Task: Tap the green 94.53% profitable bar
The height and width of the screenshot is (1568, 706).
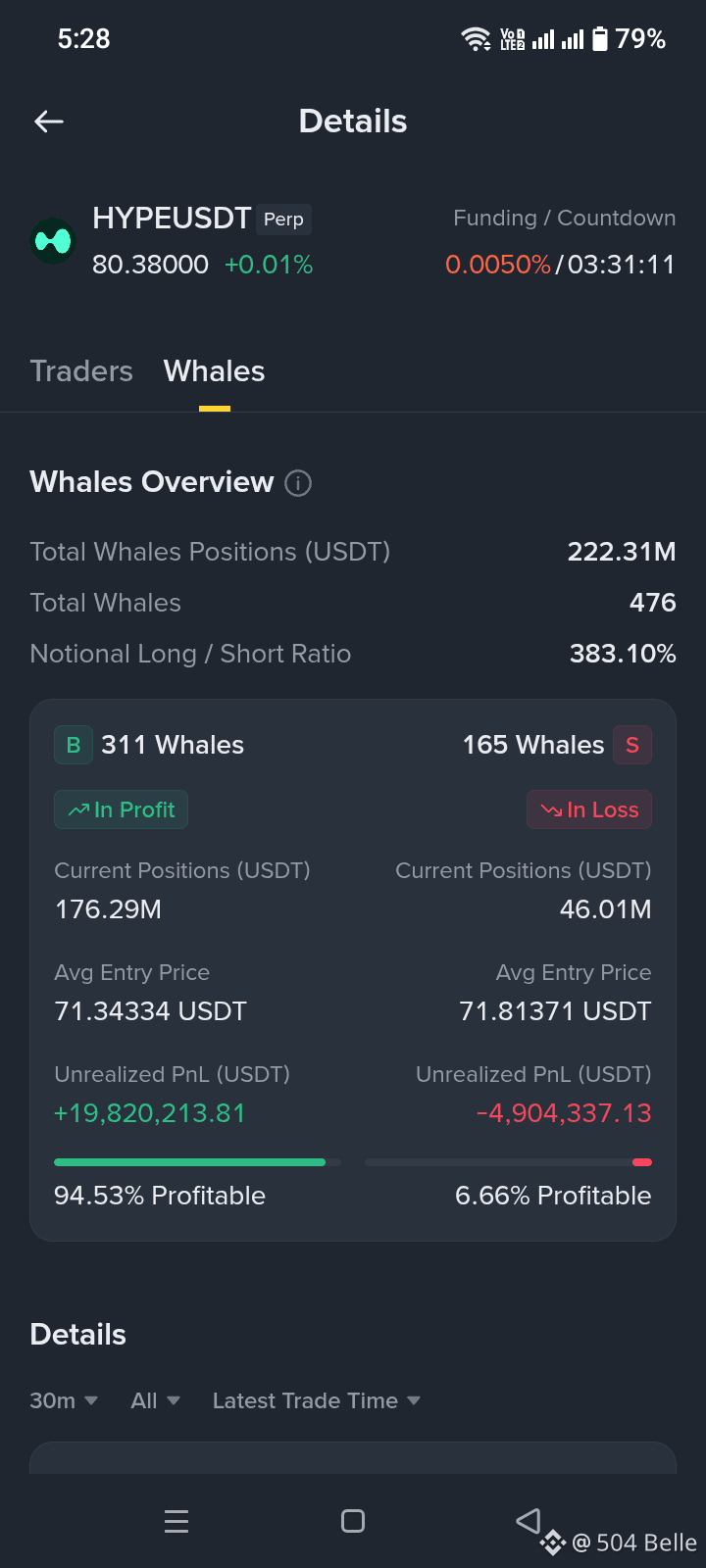Action: pos(189,1162)
